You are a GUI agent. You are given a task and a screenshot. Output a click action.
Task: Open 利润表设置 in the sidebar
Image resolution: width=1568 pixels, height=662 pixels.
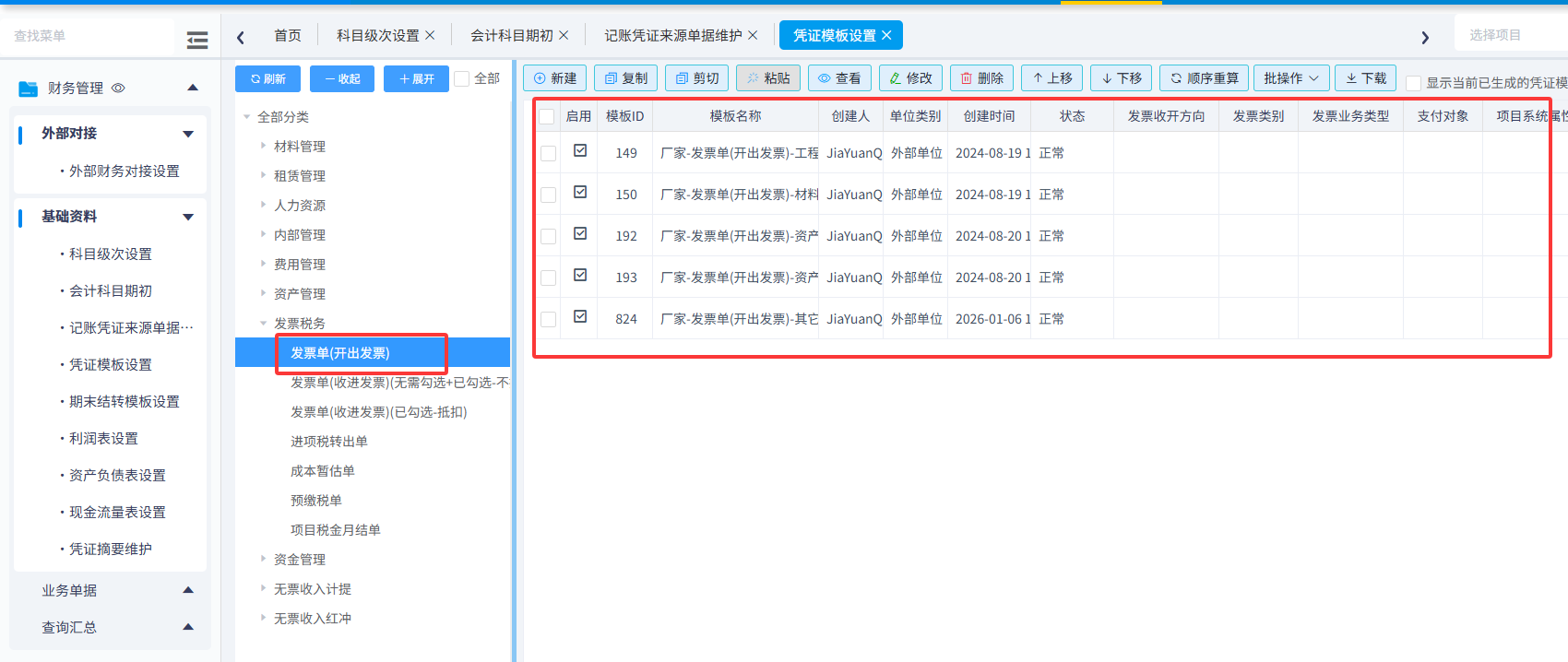[x=103, y=438]
